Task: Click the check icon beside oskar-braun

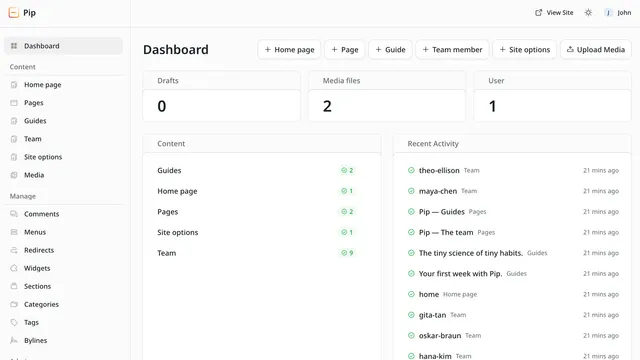Action: [411, 336]
